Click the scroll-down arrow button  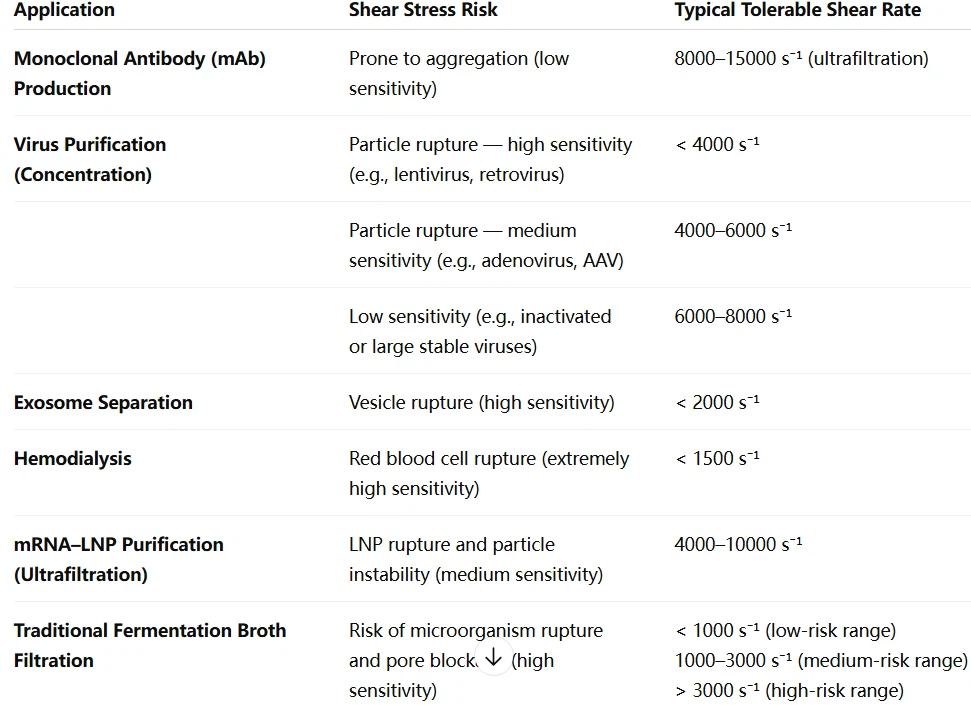point(493,657)
